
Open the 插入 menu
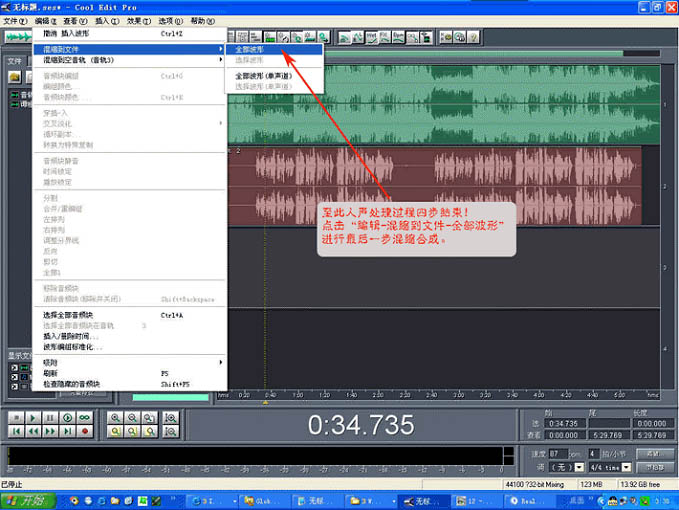pos(107,21)
